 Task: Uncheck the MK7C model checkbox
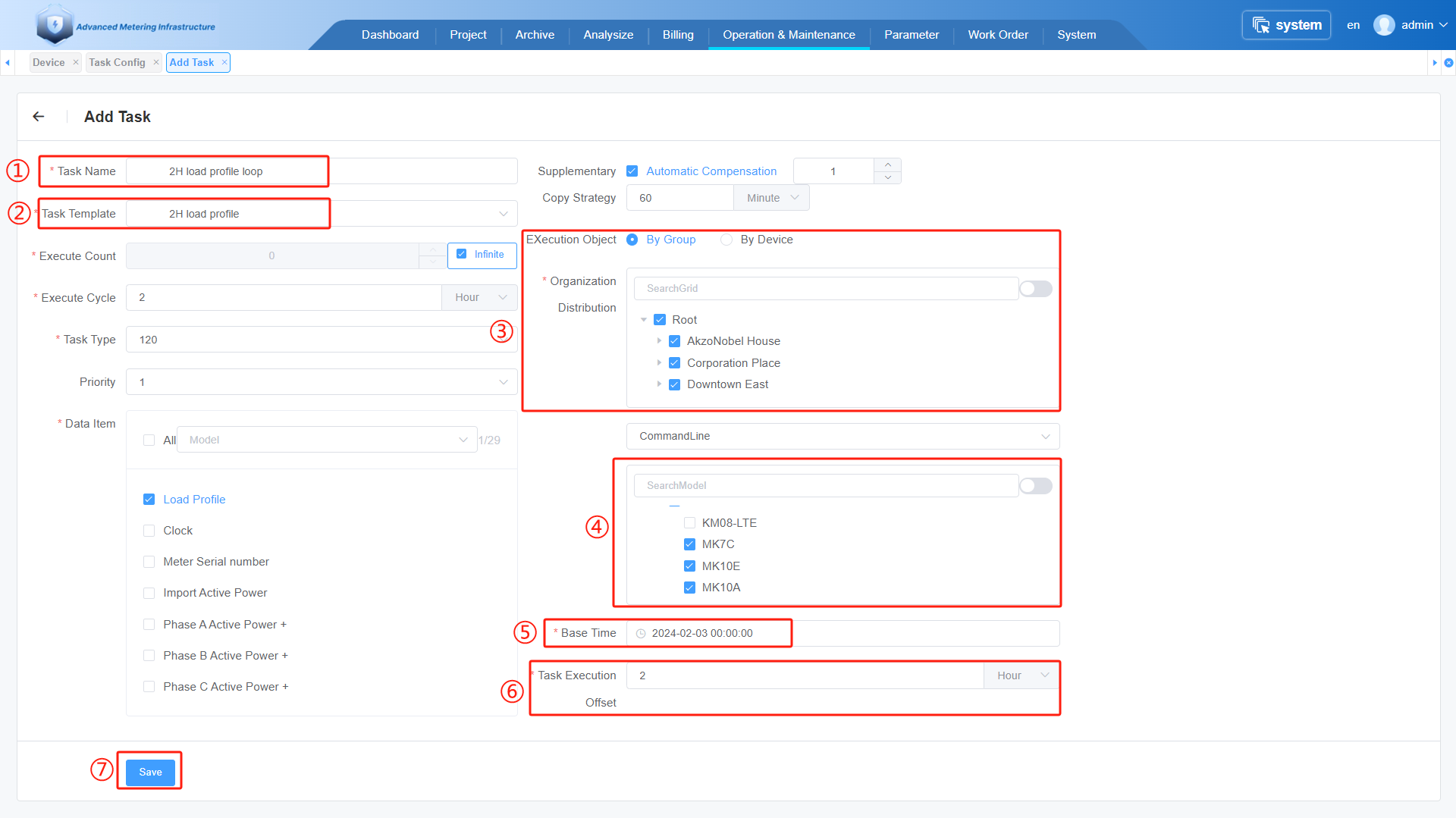coord(689,544)
